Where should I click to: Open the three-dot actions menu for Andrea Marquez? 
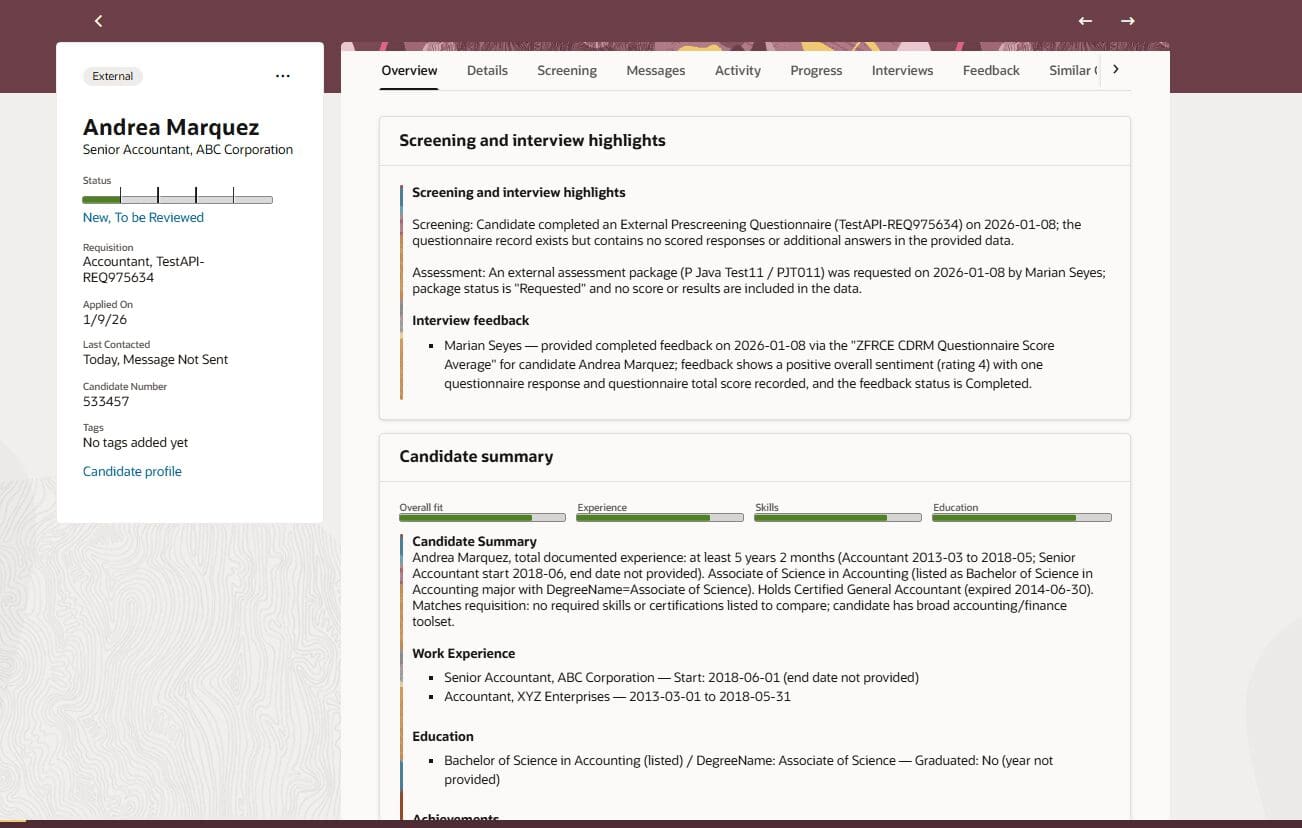(x=283, y=76)
